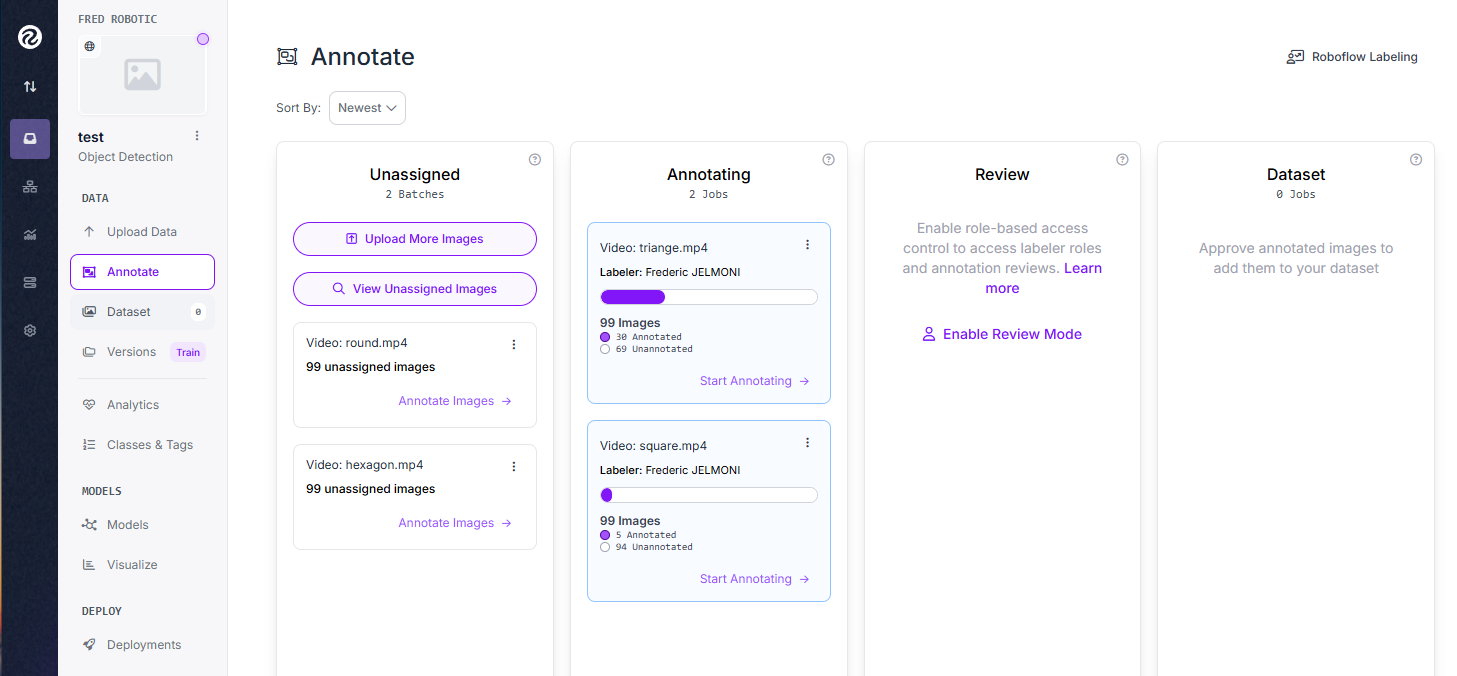Go to Upload Data in sidebar
1457x676 pixels.
142,232
